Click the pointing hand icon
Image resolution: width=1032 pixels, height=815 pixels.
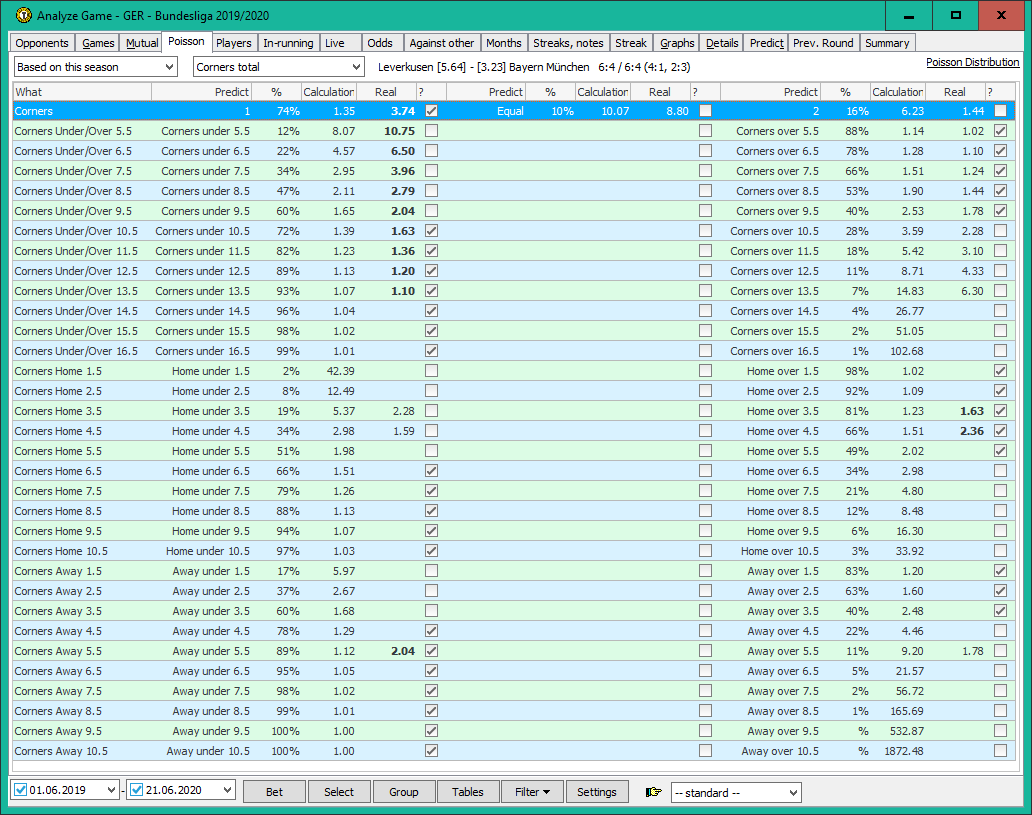pyautogui.click(x=654, y=792)
